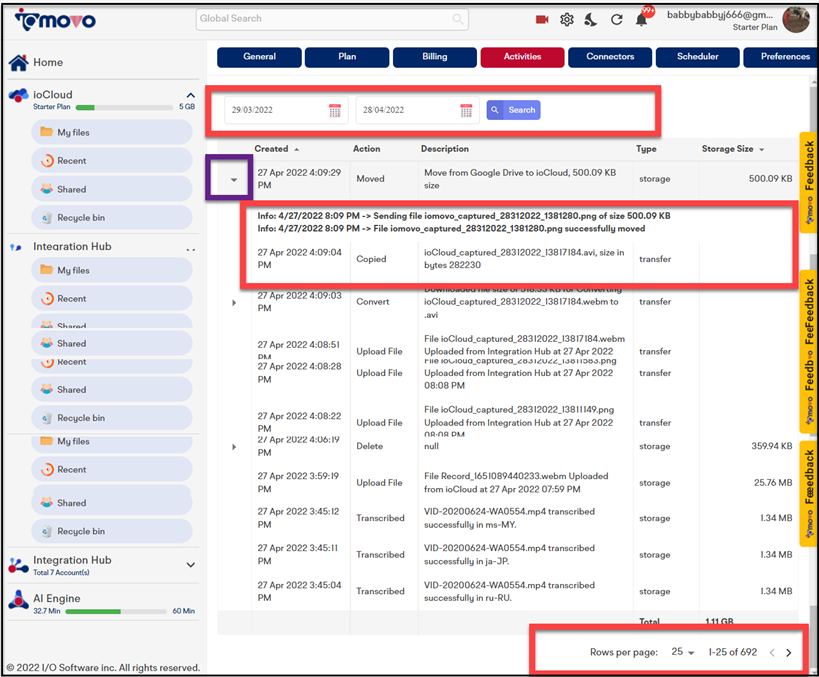
Task: Click the AI Engine minutes usage bar
Action: coord(115,611)
